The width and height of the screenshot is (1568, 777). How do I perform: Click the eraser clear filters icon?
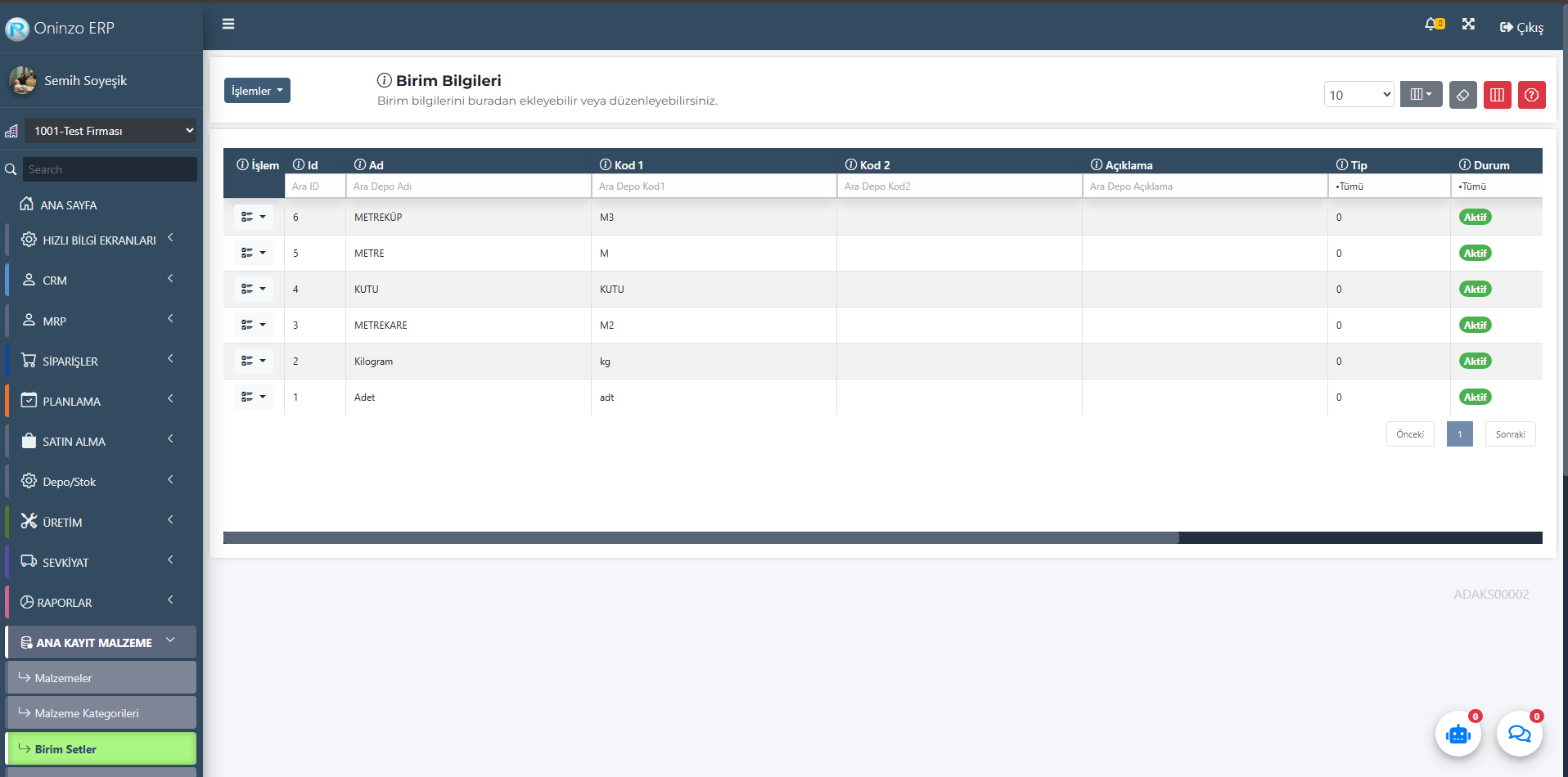tap(1462, 95)
